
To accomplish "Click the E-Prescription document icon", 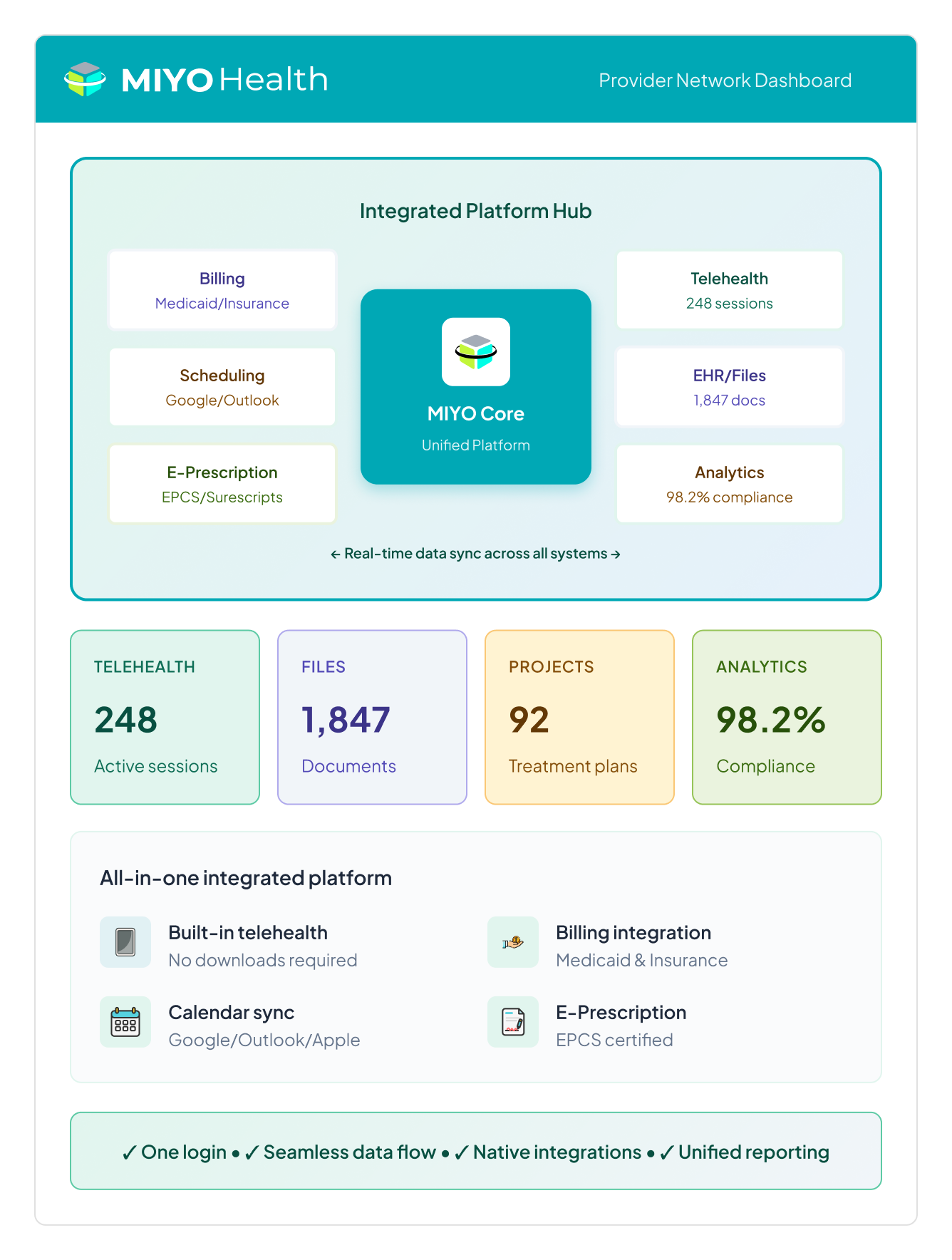I will point(513,1022).
